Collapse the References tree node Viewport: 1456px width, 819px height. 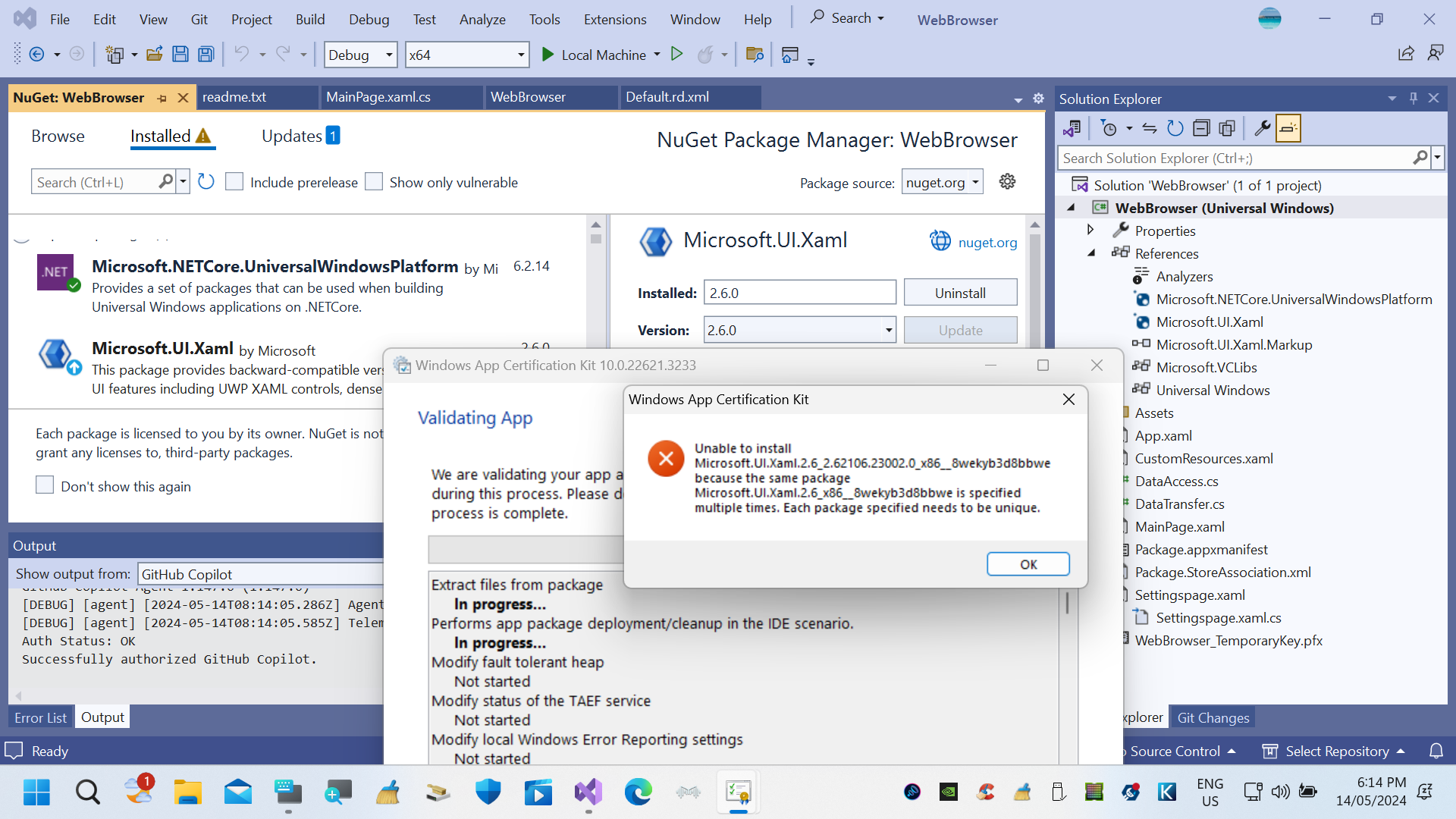pos(1091,253)
